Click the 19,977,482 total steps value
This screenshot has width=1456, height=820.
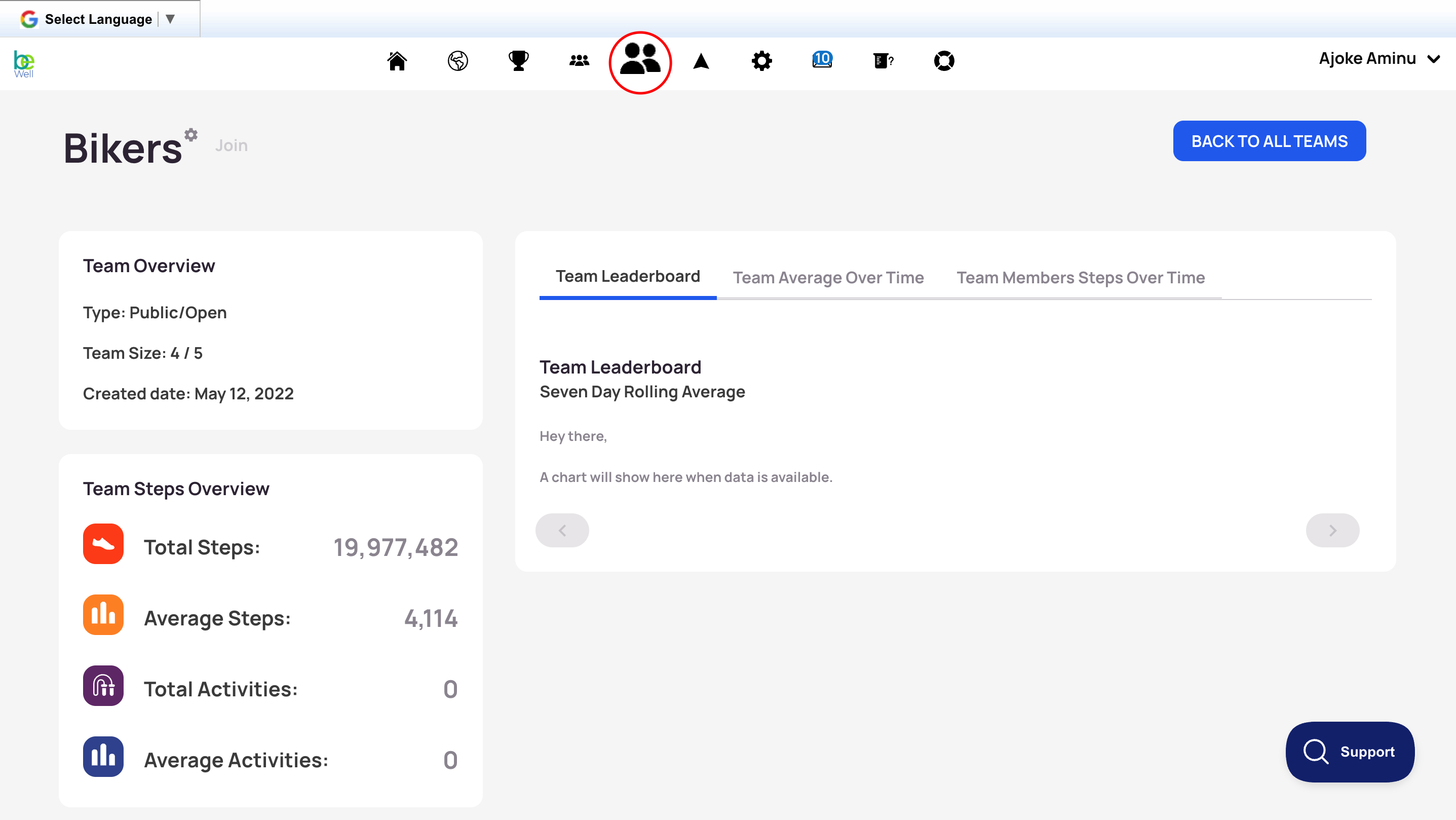click(x=395, y=547)
